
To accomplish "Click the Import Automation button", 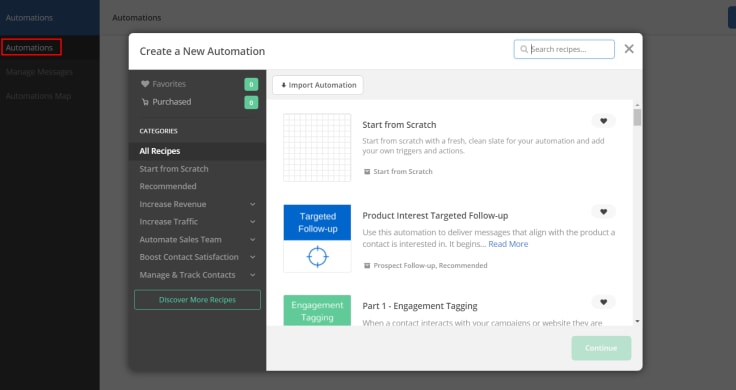I will click(x=318, y=85).
